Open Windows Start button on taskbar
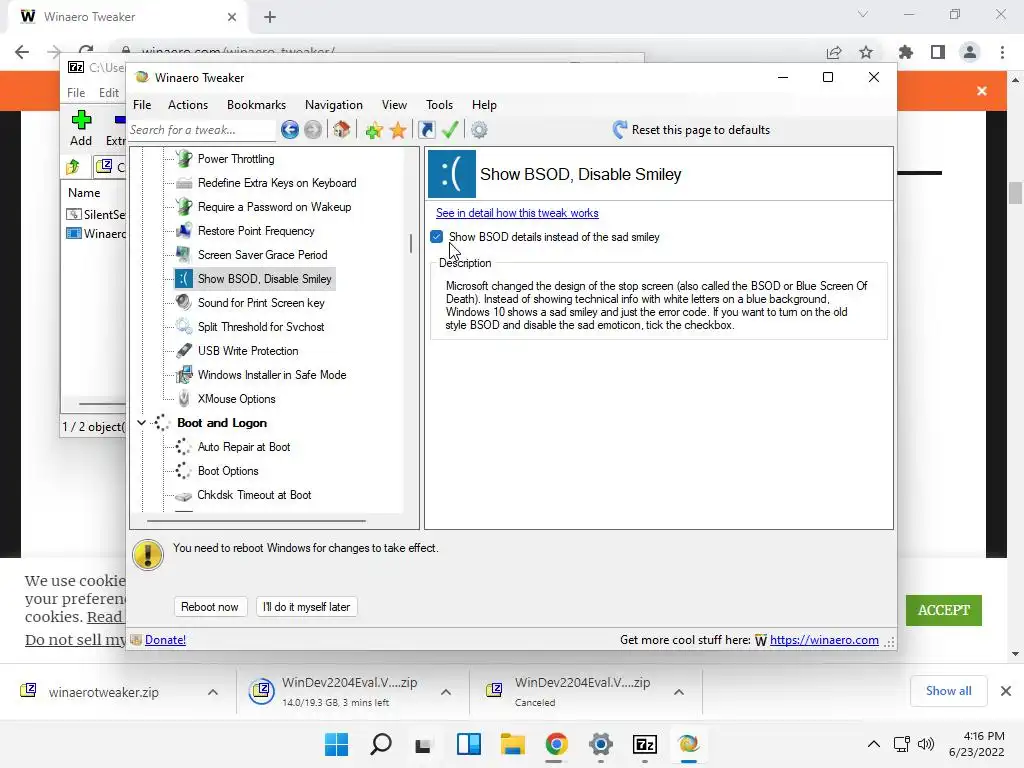 tap(336, 744)
